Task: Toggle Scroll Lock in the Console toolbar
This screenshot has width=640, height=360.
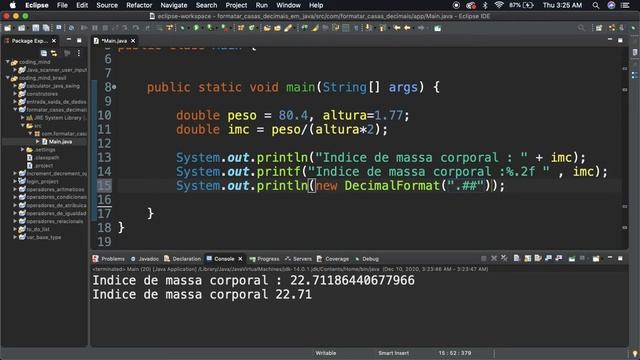Action: (527, 258)
